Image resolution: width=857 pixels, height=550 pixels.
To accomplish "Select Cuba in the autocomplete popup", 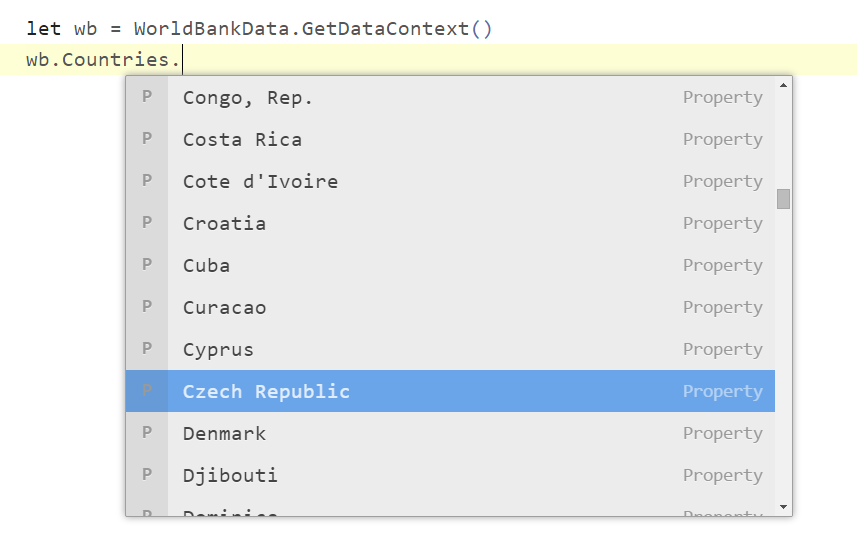I will 450,265.
